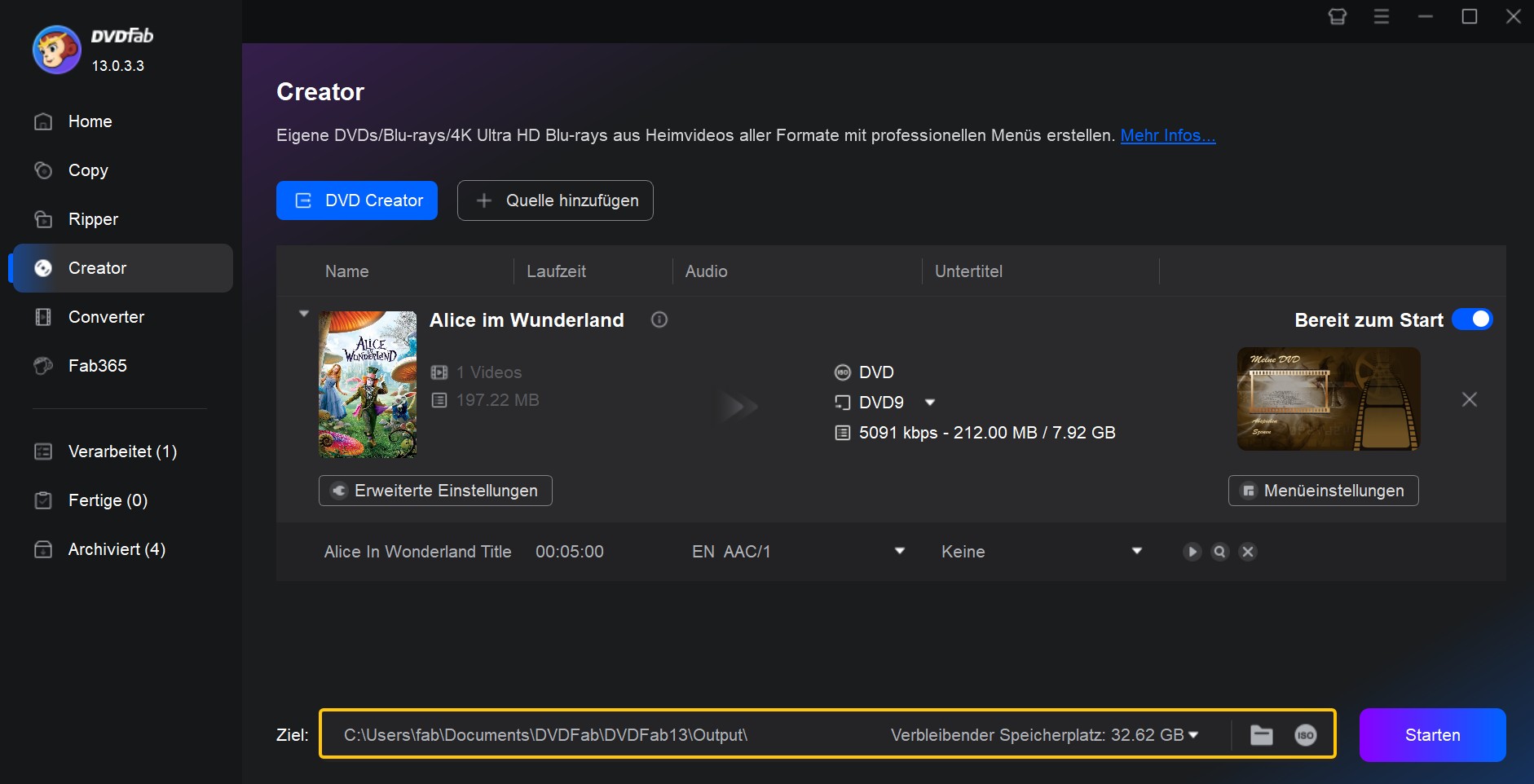Open the hamburger main menu
The width and height of the screenshot is (1534, 784).
click(x=1382, y=16)
